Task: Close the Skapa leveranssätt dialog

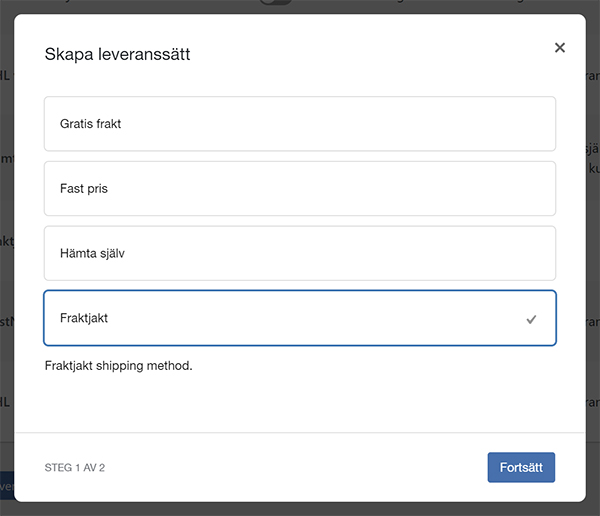Action: (x=560, y=47)
